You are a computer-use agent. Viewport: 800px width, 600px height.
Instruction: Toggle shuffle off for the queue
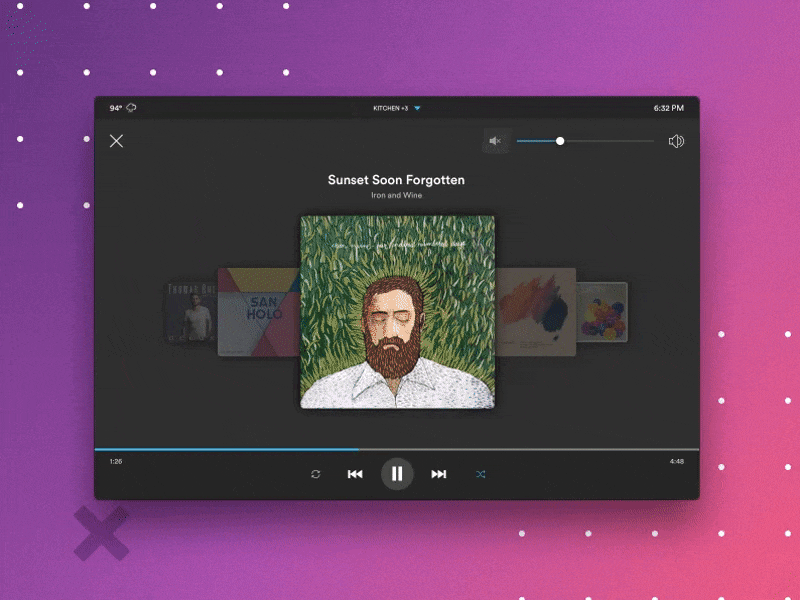pyautogui.click(x=481, y=474)
